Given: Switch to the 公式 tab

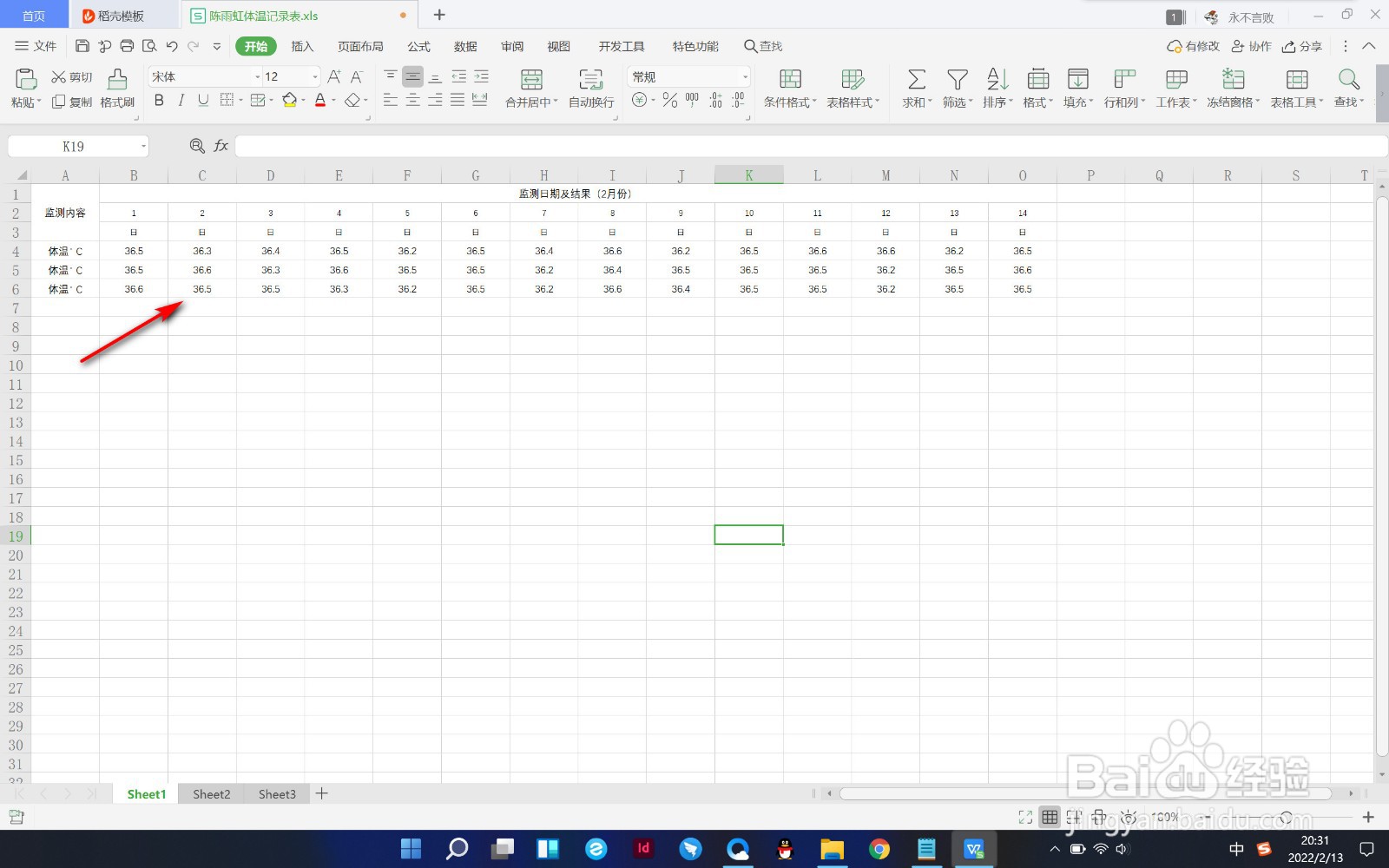Looking at the screenshot, I should coord(418,46).
